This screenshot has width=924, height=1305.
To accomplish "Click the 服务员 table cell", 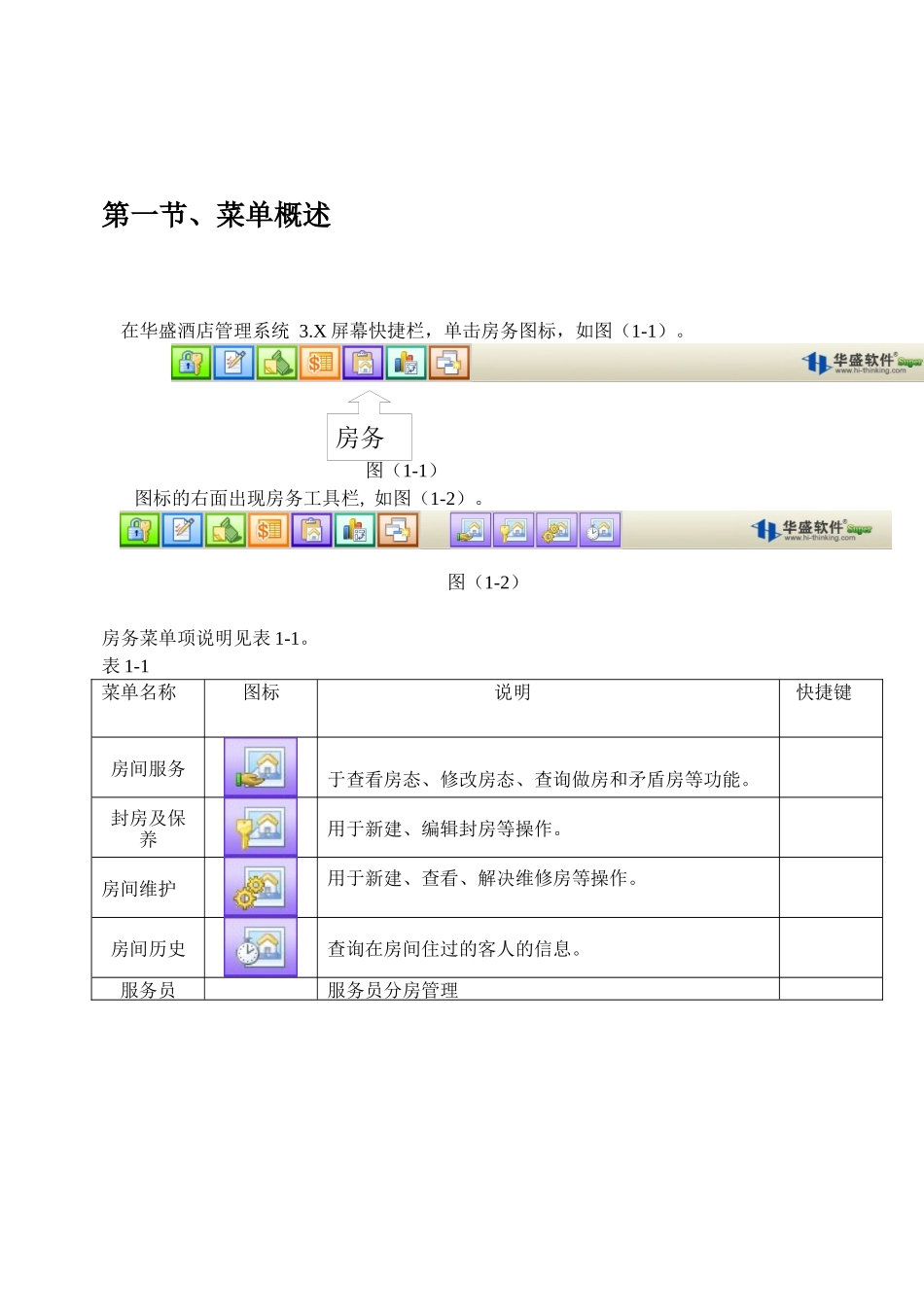I will pyautogui.click(x=148, y=990).
